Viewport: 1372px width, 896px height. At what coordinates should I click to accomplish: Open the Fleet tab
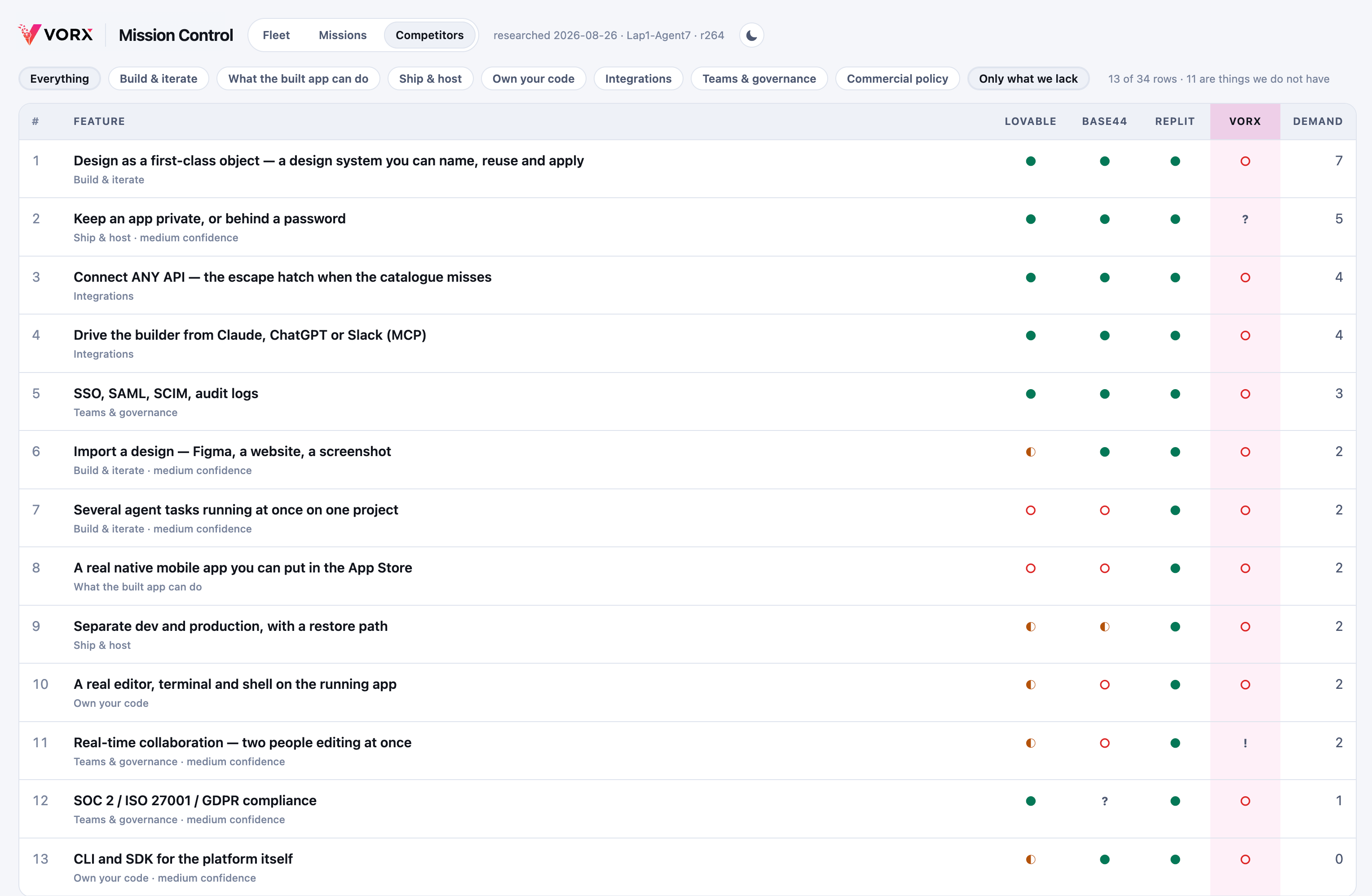[276, 35]
